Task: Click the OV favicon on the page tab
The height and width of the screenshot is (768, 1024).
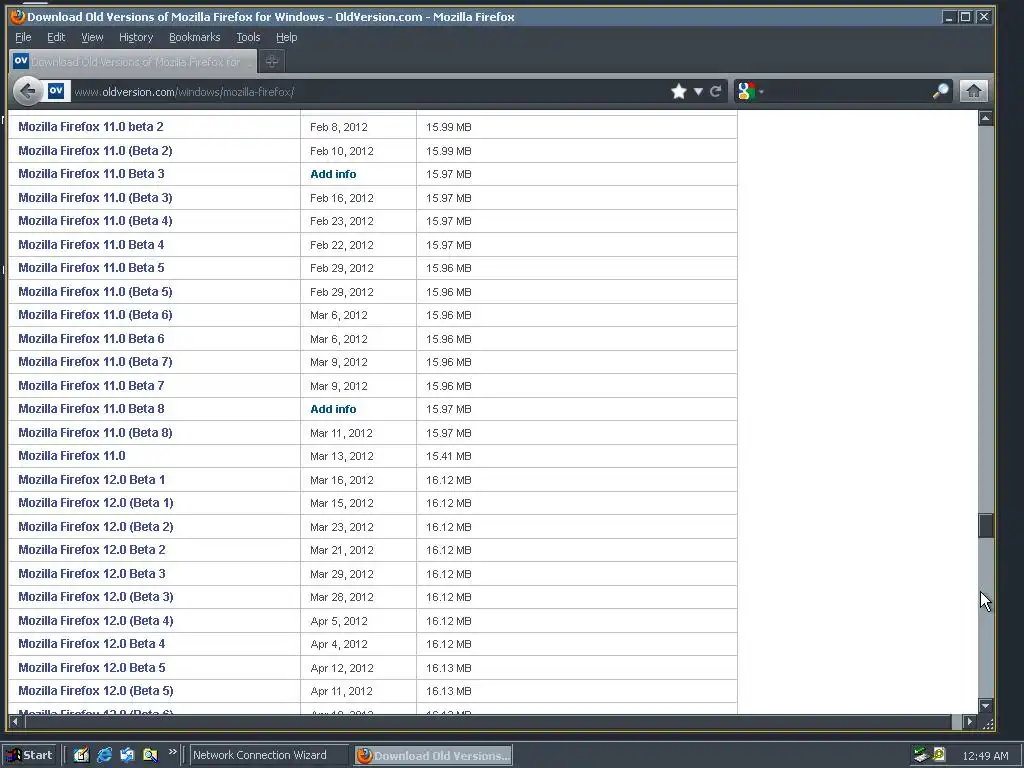Action: tap(21, 61)
